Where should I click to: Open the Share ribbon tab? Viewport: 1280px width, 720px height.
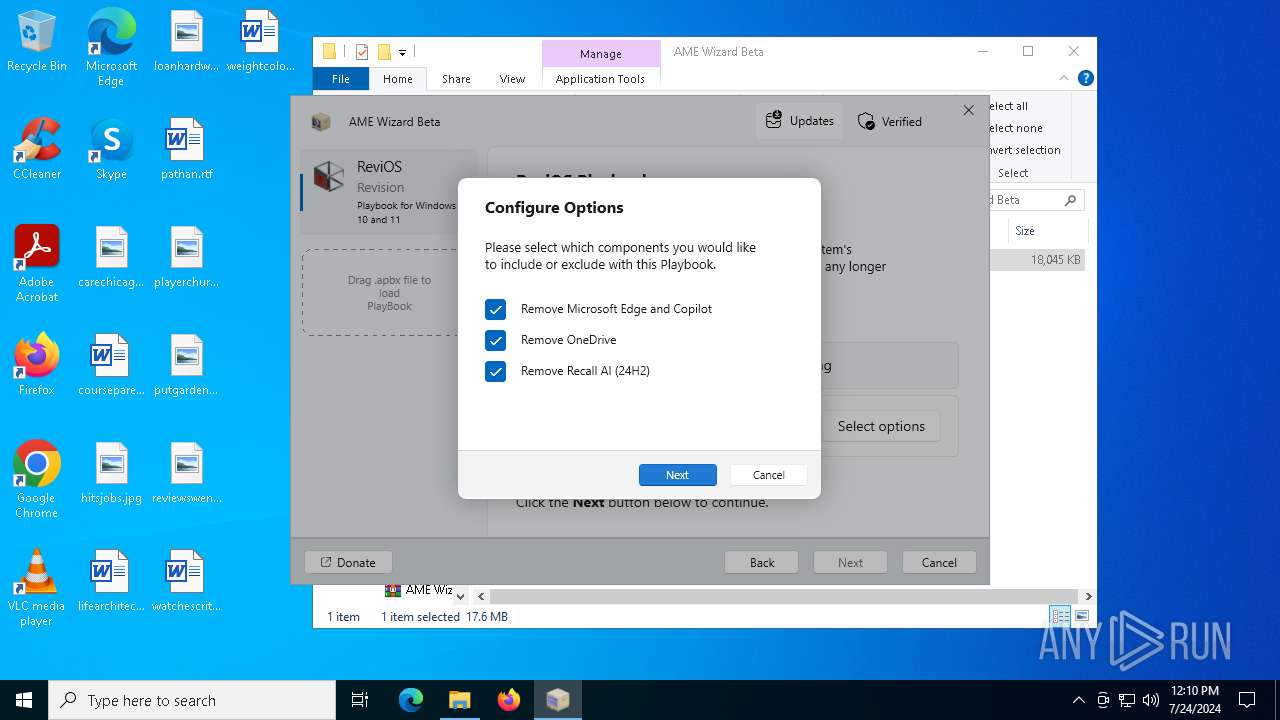(x=456, y=79)
